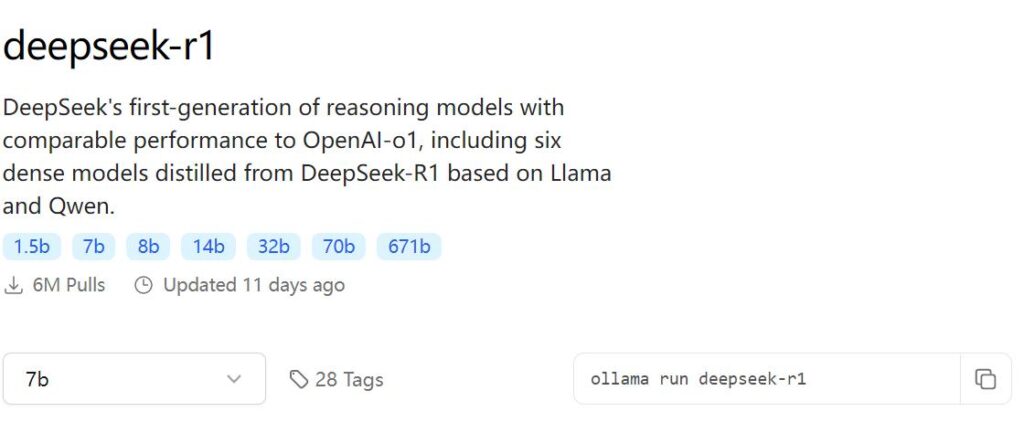Open the 28 Tags link
Image resolution: width=1024 pixels, height=422 pixels.
click(349, 380)
